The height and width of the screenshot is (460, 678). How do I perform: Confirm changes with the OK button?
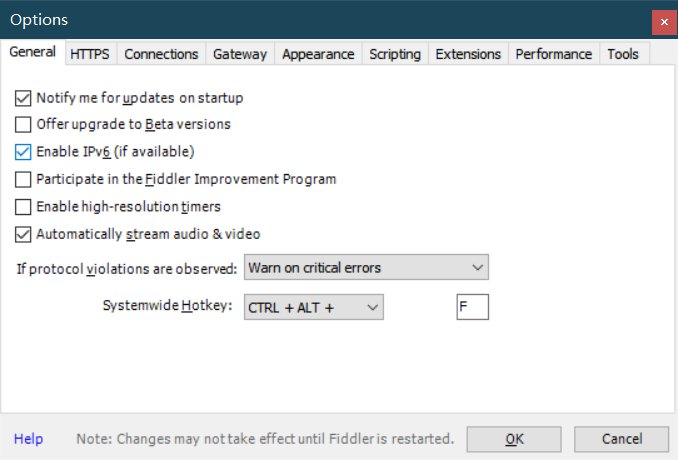pos(514,439)
